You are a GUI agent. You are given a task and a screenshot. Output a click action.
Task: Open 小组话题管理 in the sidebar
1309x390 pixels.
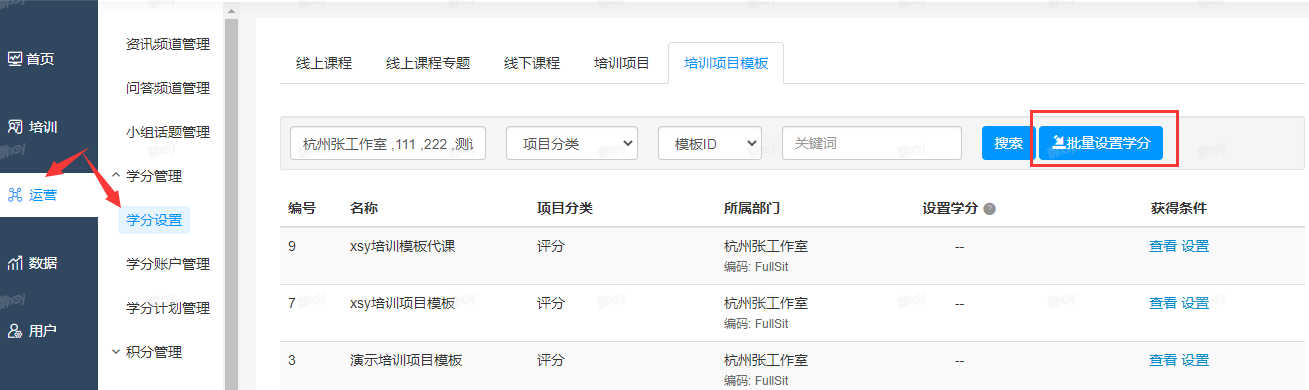[167, 132]
